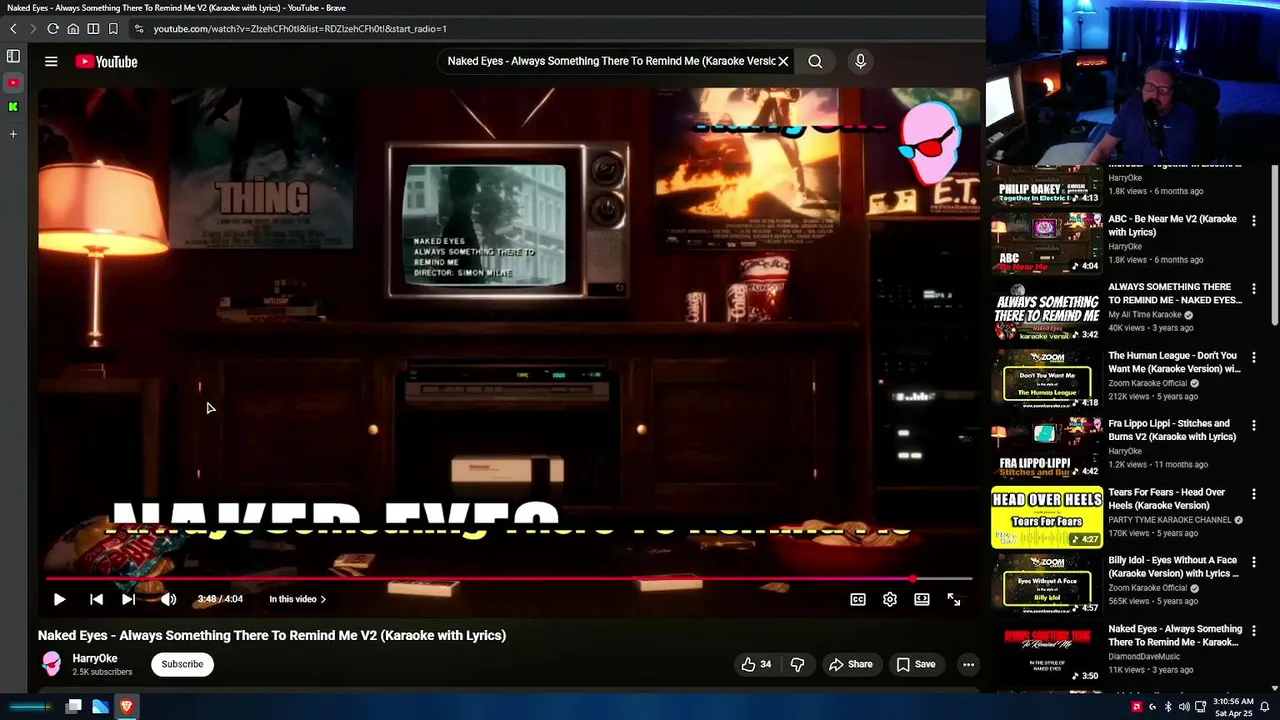
Task: Open the system volume tray icon
Action: click(x=1184, y=707)
